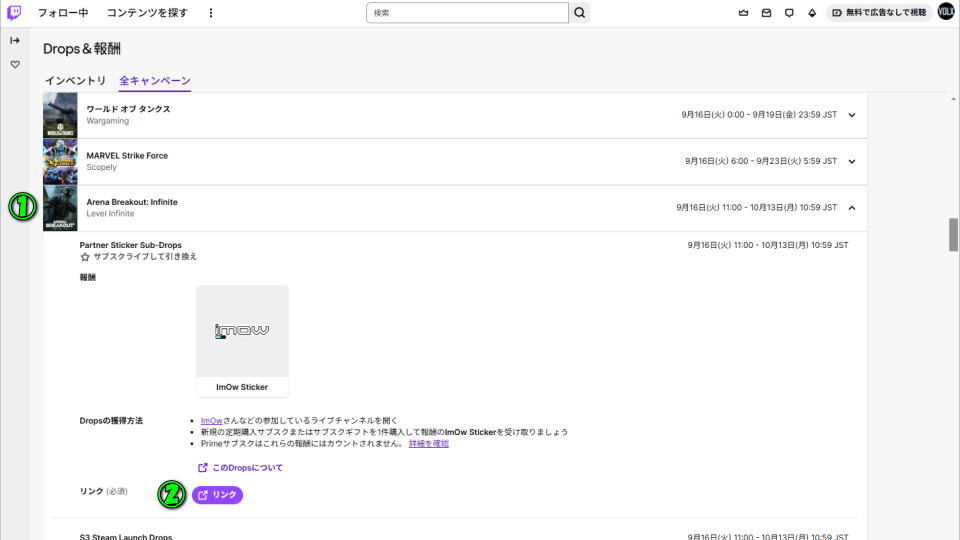Click the ImOw Sticker reward image
Viewport: 960px width, 540px height.
click(242, 331)
